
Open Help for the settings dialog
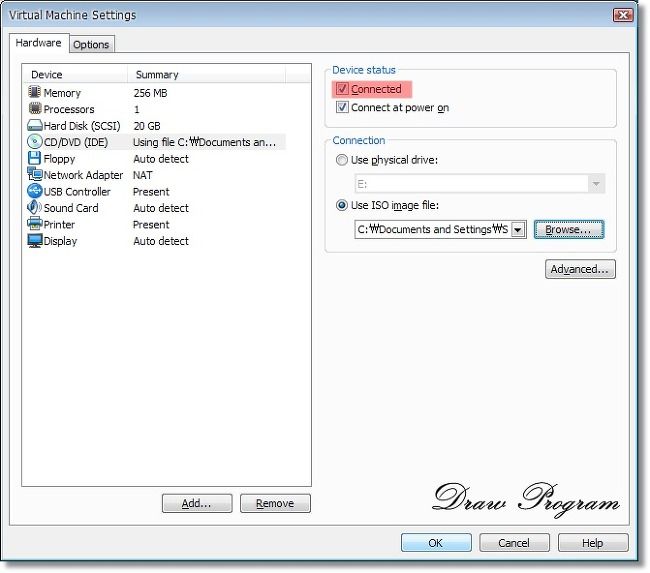click(x=593, y=543)
